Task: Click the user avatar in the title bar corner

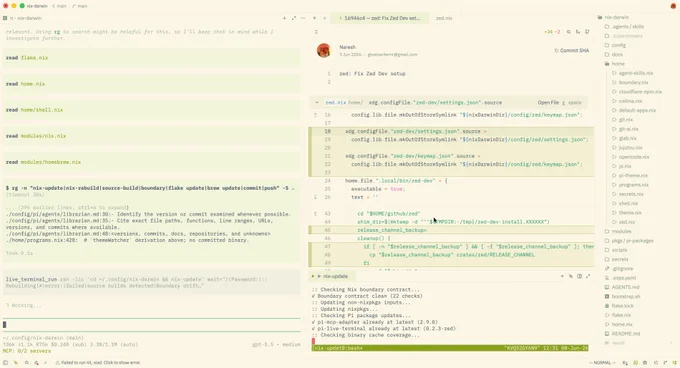Action: [673, 6]
